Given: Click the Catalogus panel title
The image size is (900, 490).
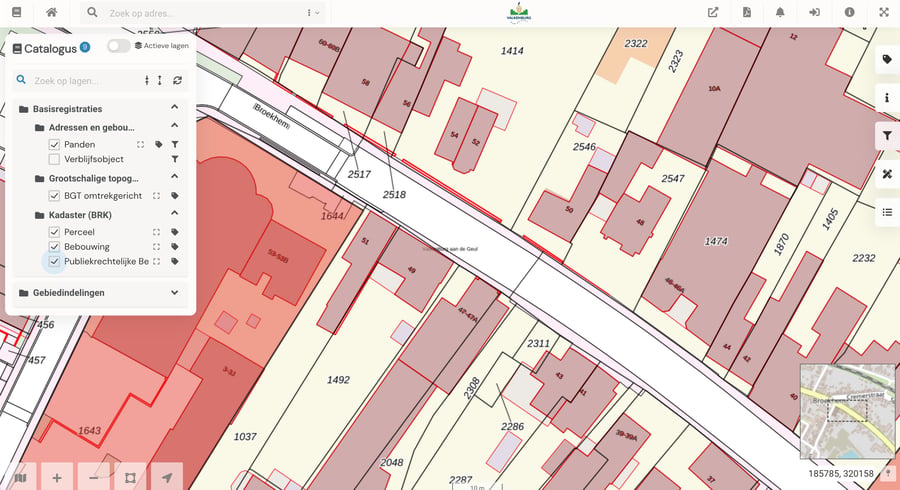Looking at the screenshot, I should click(x=51, y=49).
